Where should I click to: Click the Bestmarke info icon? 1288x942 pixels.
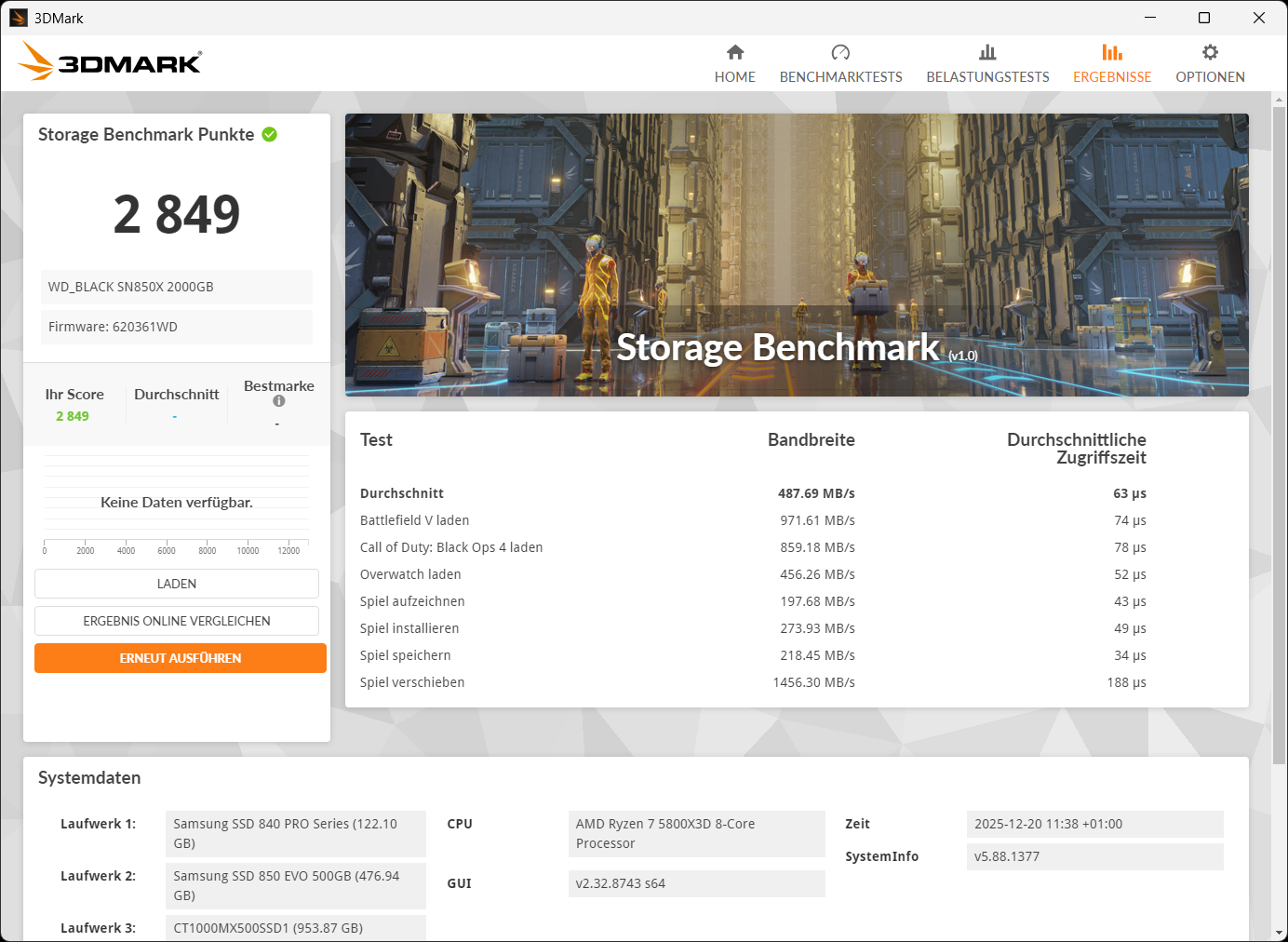[279, 401]
